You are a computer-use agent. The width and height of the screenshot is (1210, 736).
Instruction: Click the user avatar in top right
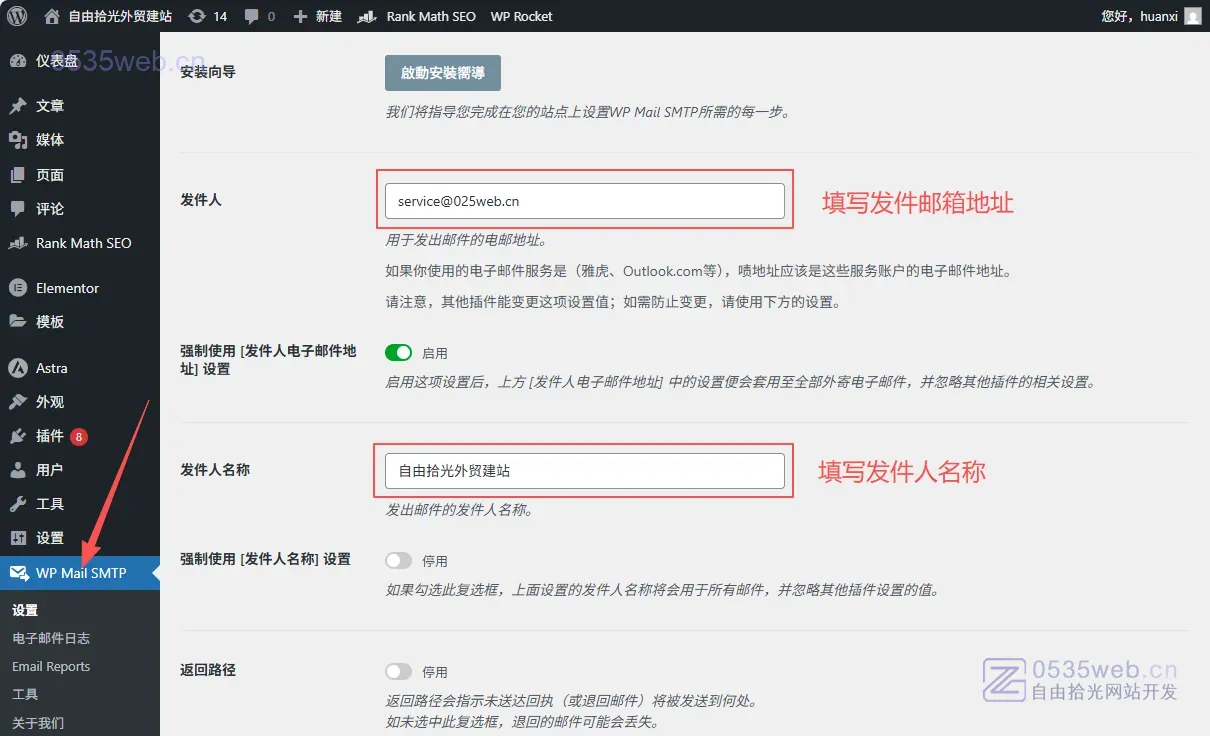point(1192,16)
